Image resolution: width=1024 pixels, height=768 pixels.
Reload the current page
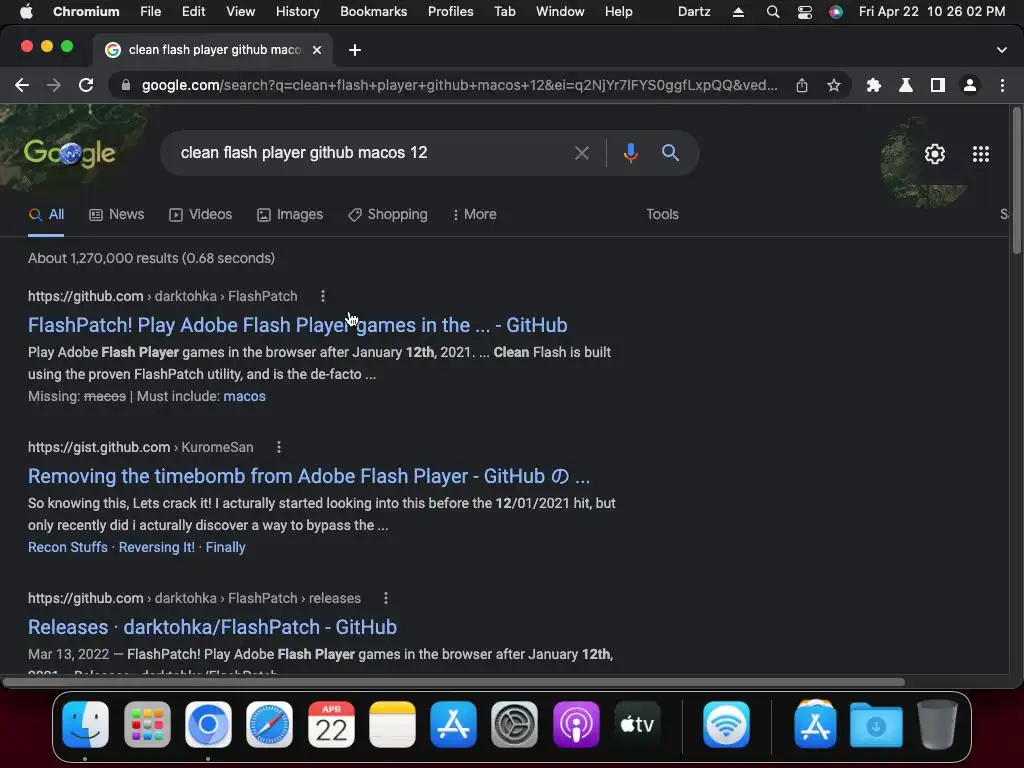(86, 85)
